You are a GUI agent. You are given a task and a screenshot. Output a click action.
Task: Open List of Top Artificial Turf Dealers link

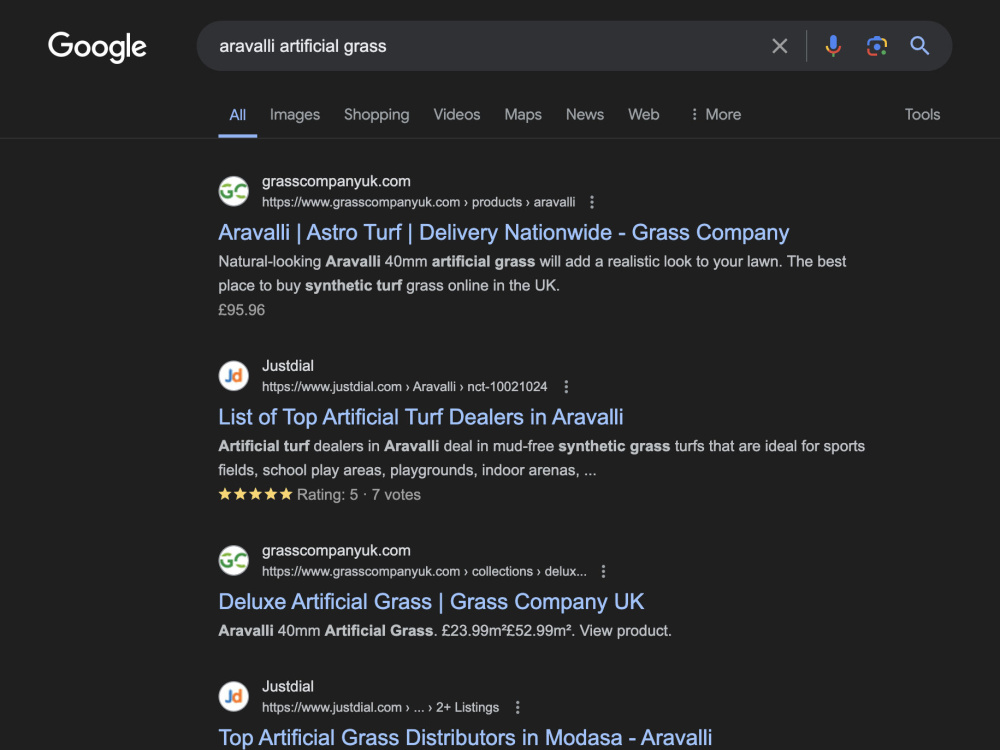tap(421, 417)
